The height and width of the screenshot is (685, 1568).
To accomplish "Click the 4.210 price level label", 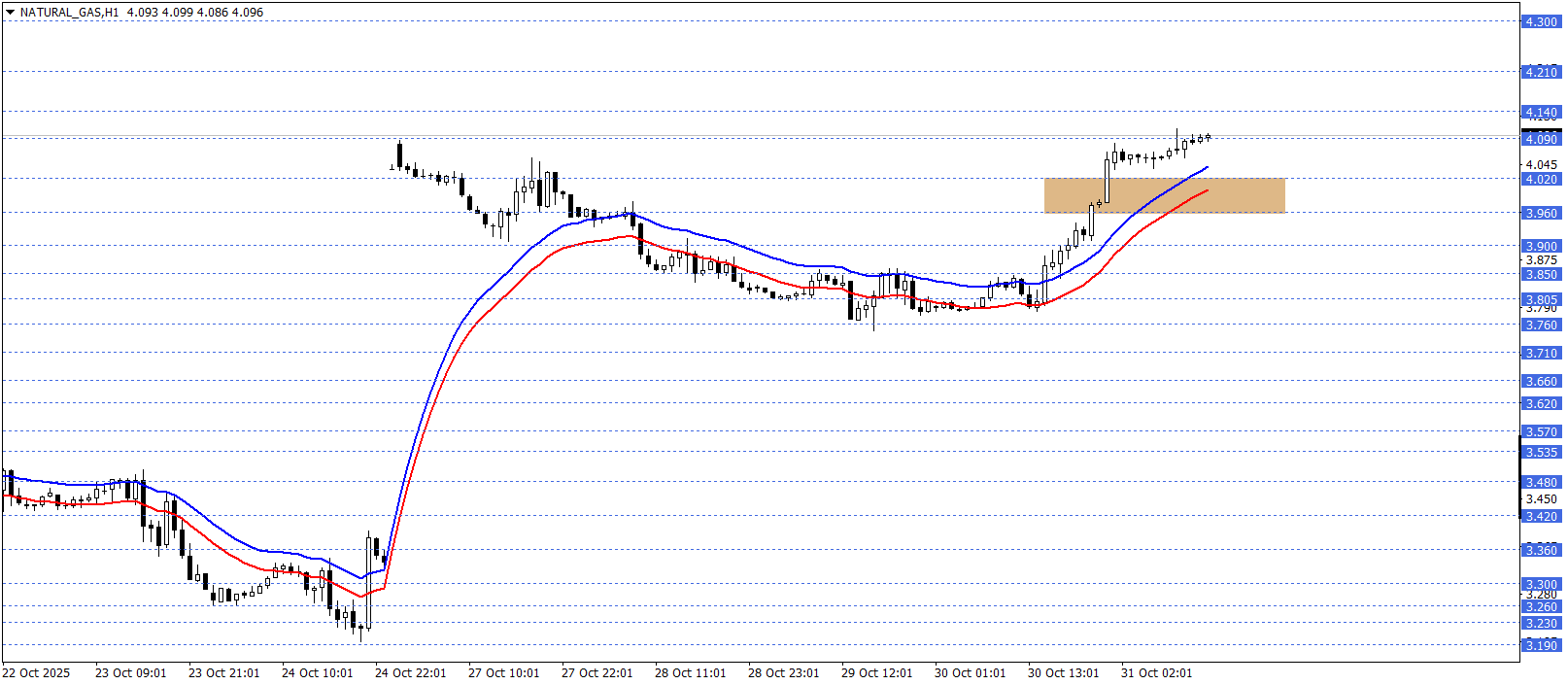I will coord(1541,72).
